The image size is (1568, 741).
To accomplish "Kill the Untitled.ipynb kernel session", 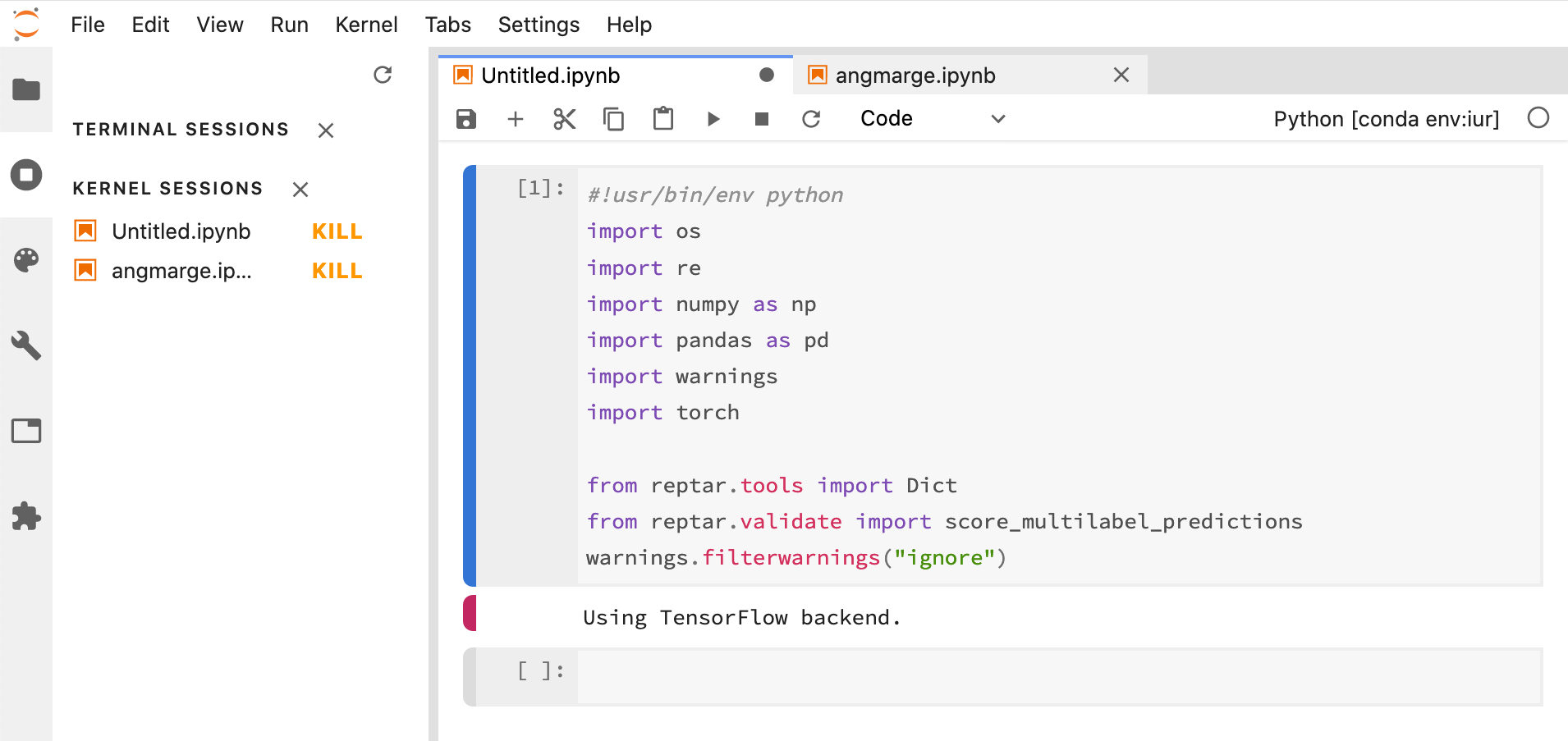I will [337, 231].
